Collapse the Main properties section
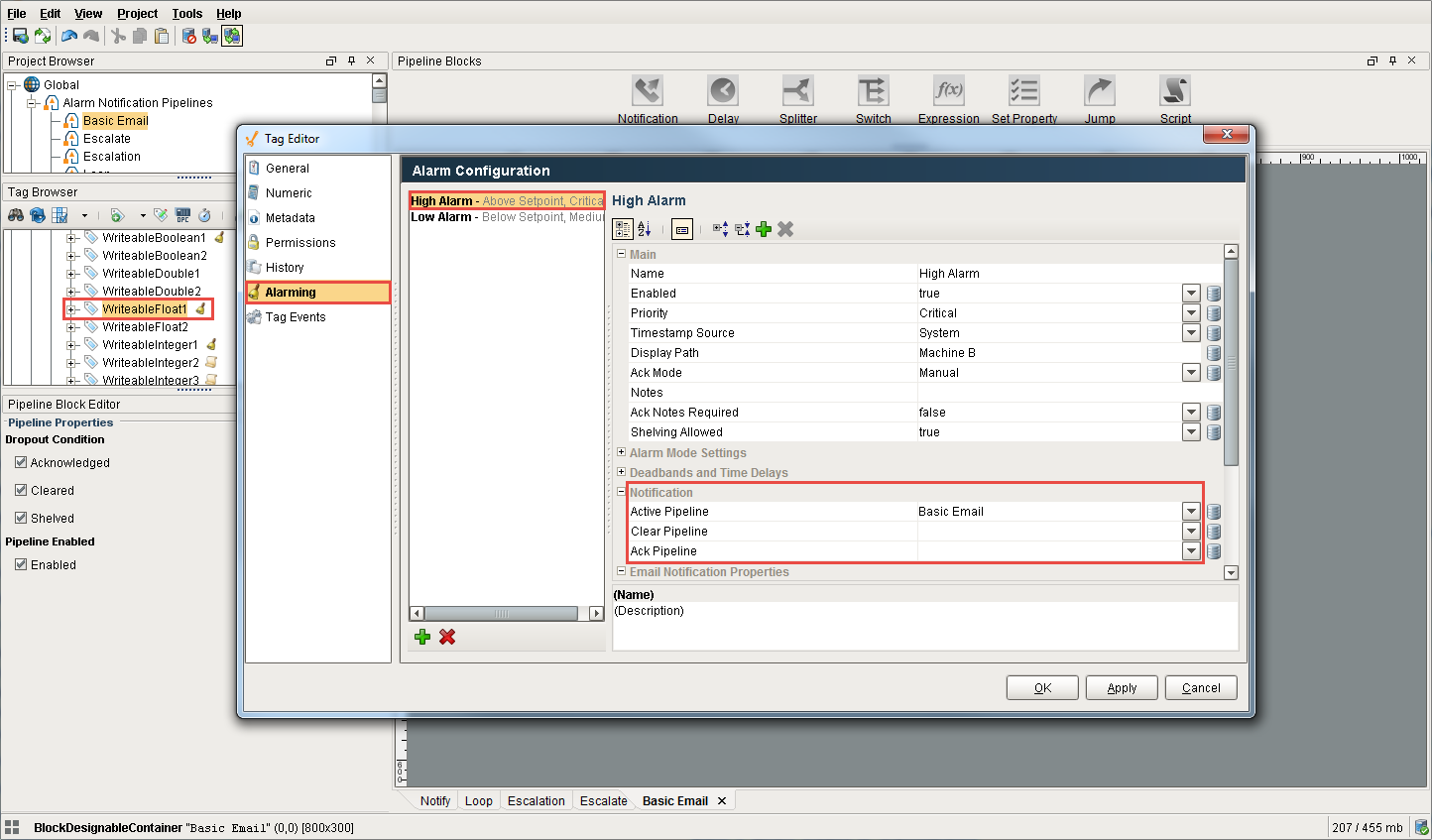Image resolution: width=1432 pixels, height=840 pixels. coord(622,254)
